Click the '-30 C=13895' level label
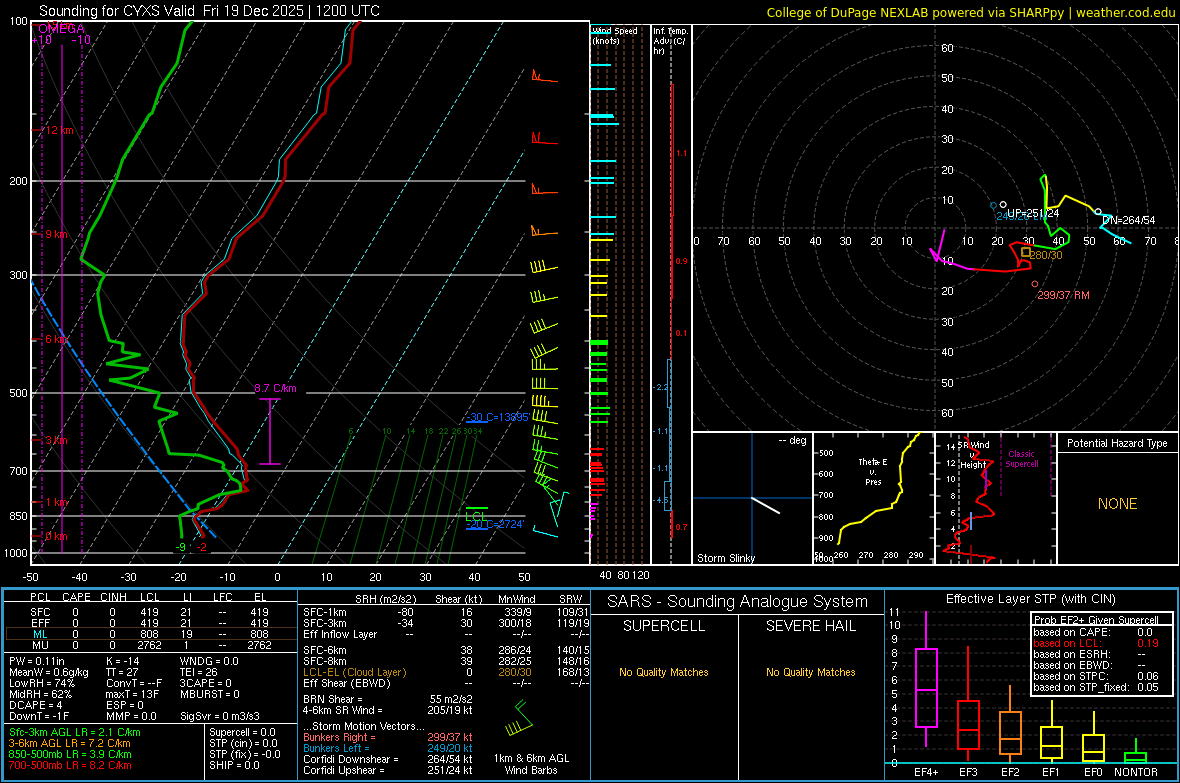The image size is (1180, 783). point(497,417)
